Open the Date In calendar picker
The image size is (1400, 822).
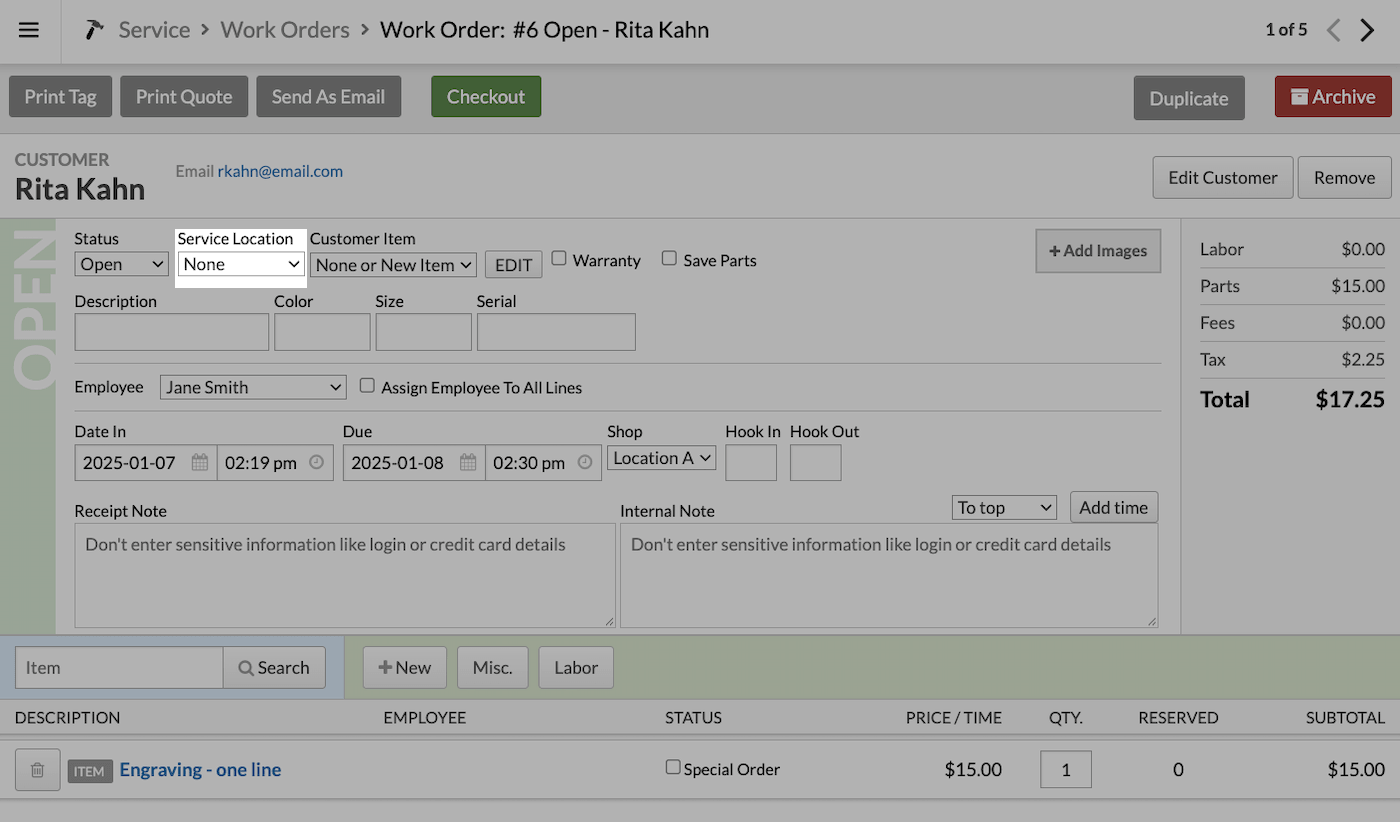tap(200, 463)
